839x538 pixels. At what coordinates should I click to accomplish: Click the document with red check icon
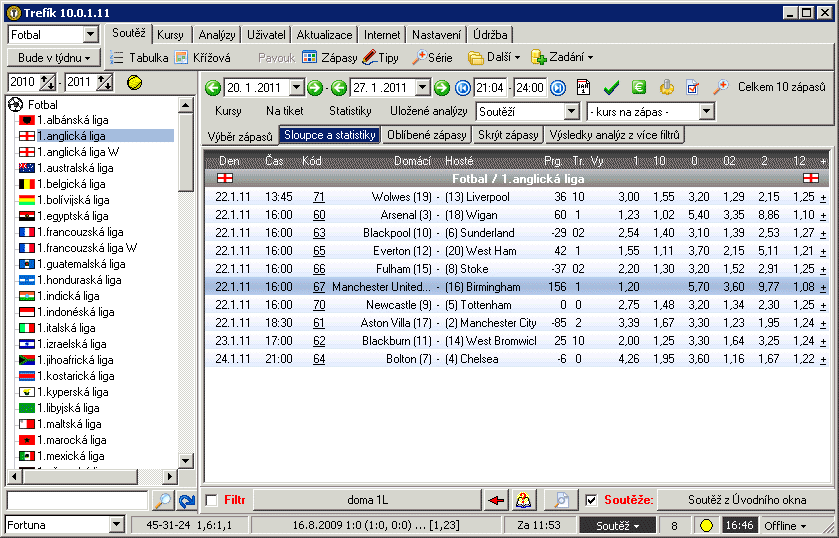pyautogui.click(x=693, y=87)
